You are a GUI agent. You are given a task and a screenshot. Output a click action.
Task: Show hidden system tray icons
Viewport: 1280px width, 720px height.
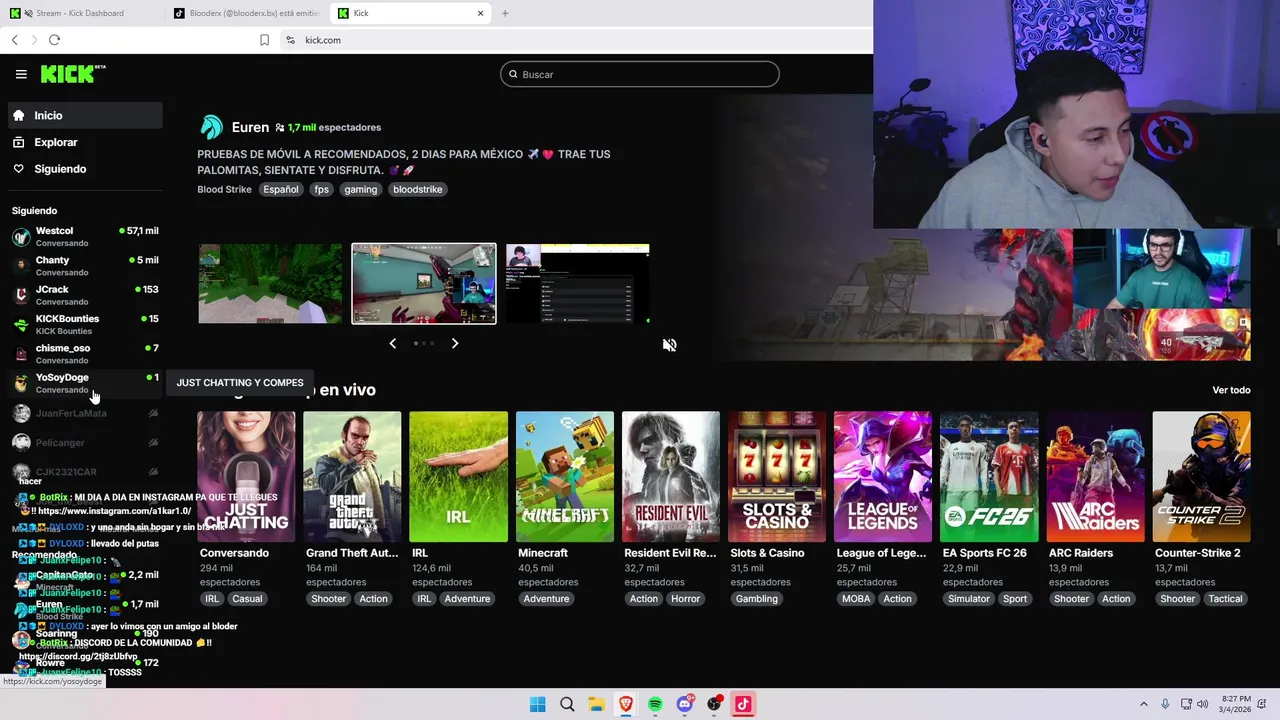click(x=1143, y=704)
